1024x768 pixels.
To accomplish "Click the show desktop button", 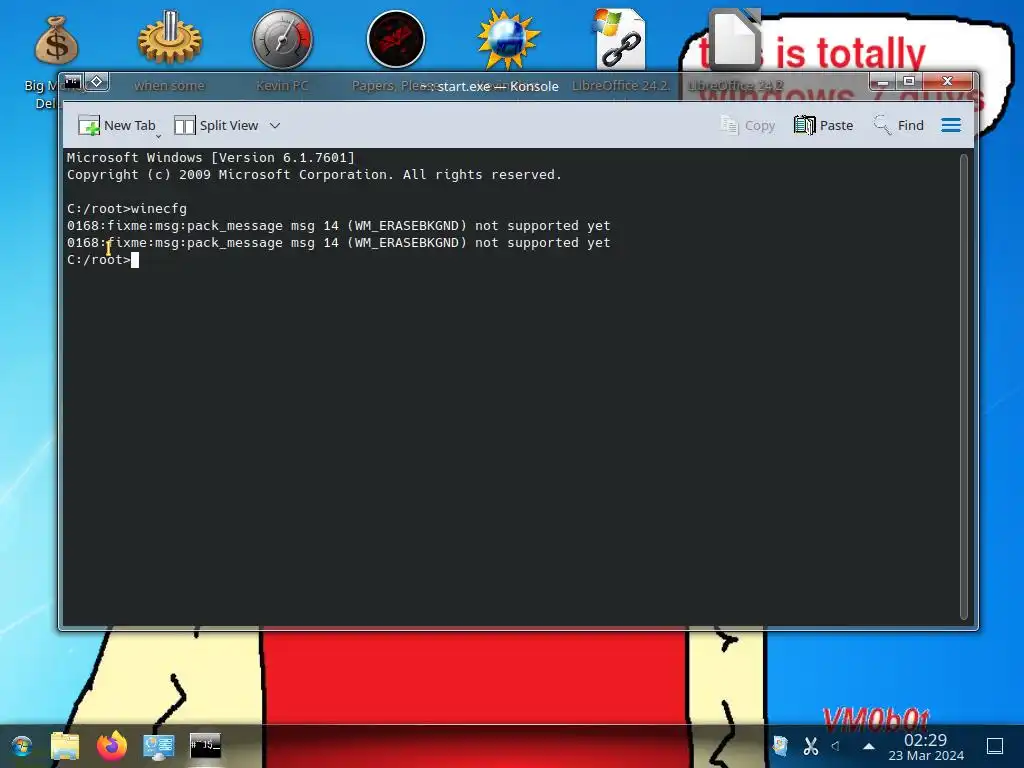I will click(x=995, y=746).
